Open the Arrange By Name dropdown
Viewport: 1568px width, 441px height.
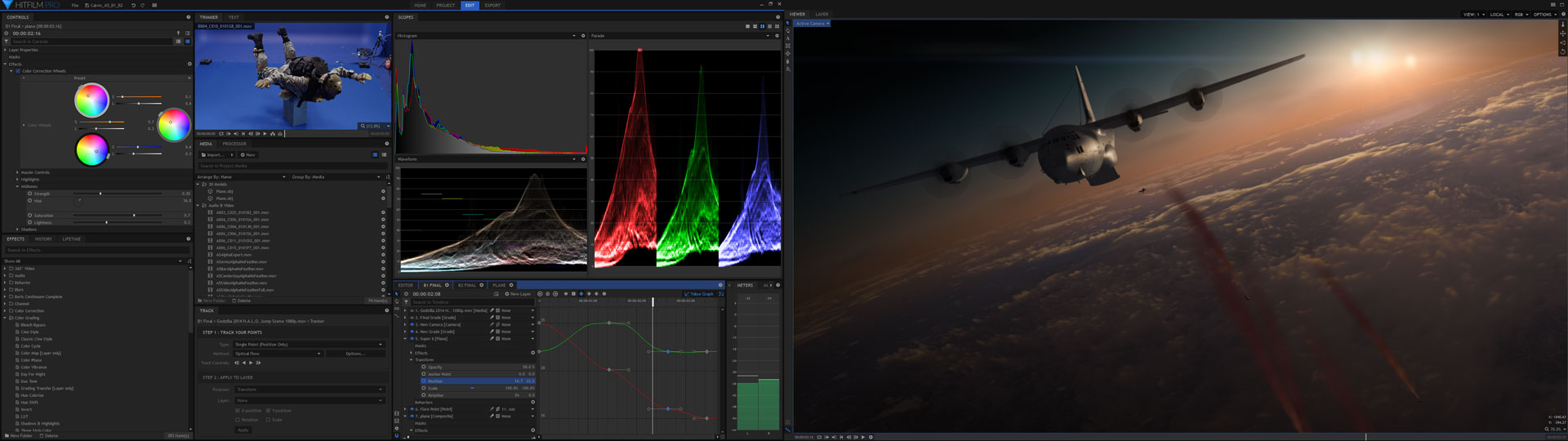241,176
